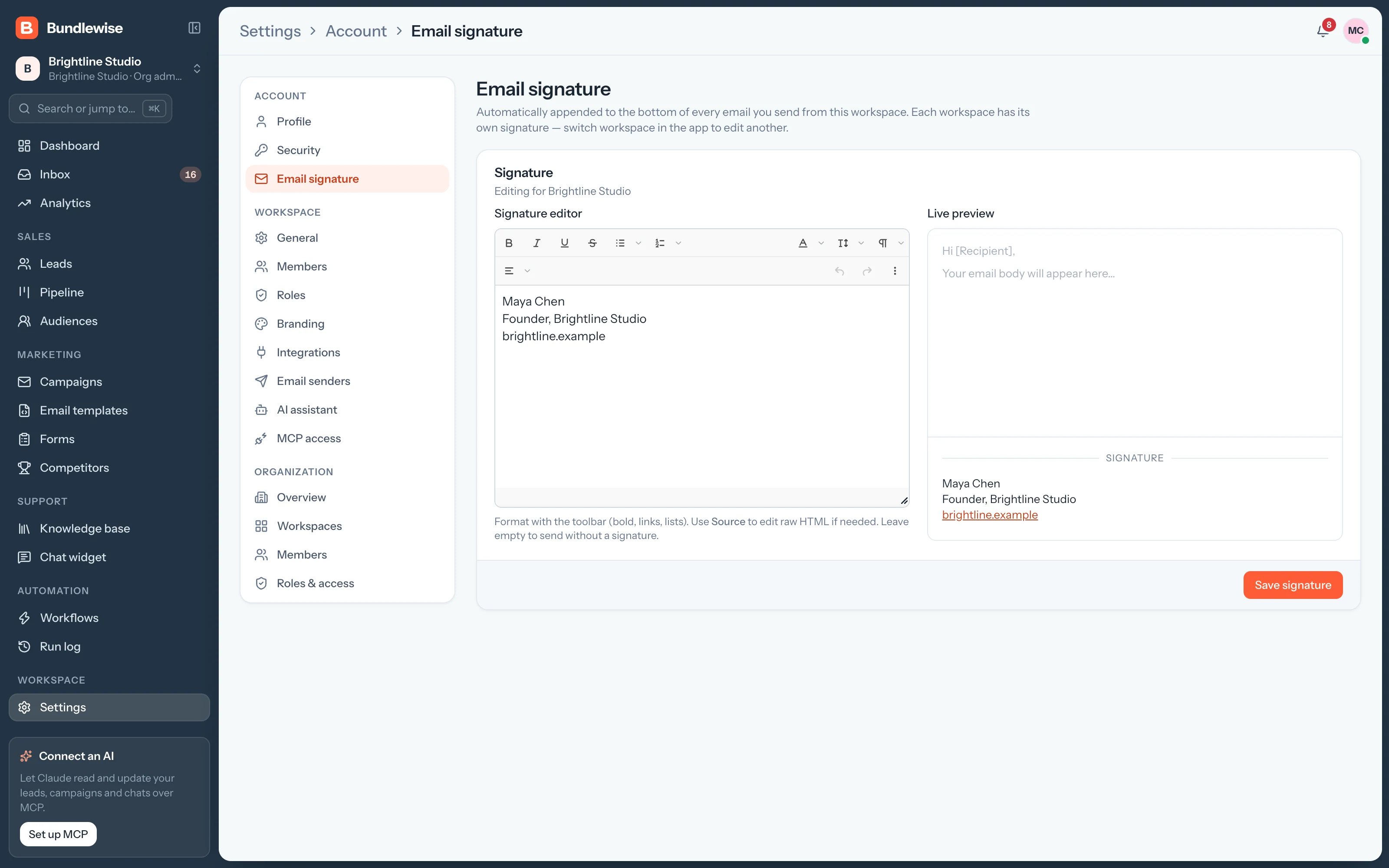The width and height of the screenshot is (1389, 868).
Task: Expand the font color dropdown arrow
Action: coord(821,243)
